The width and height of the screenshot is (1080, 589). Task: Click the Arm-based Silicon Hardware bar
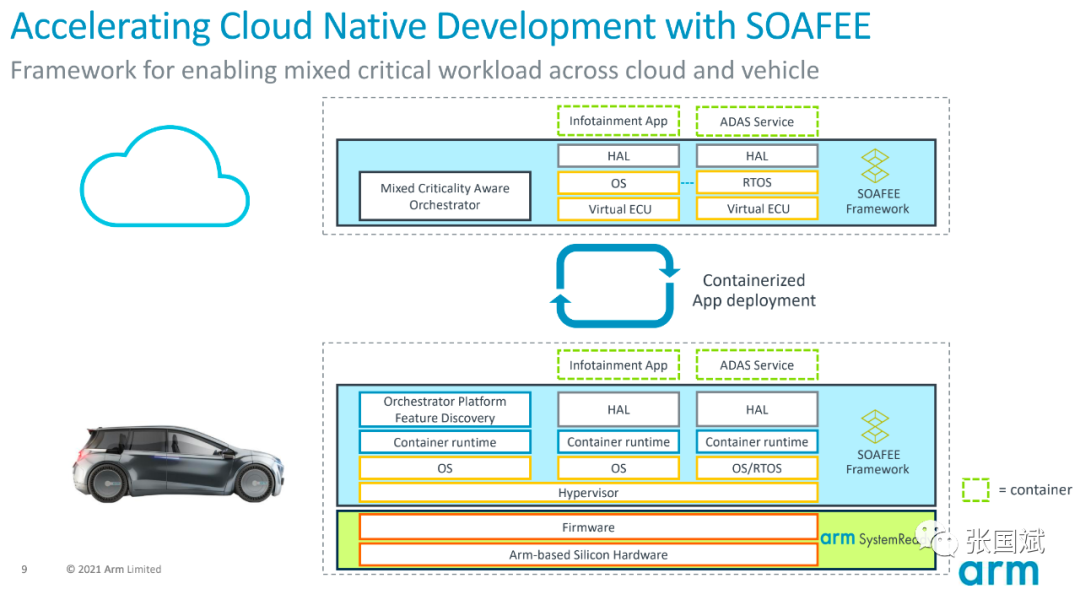tap(588, 555)
